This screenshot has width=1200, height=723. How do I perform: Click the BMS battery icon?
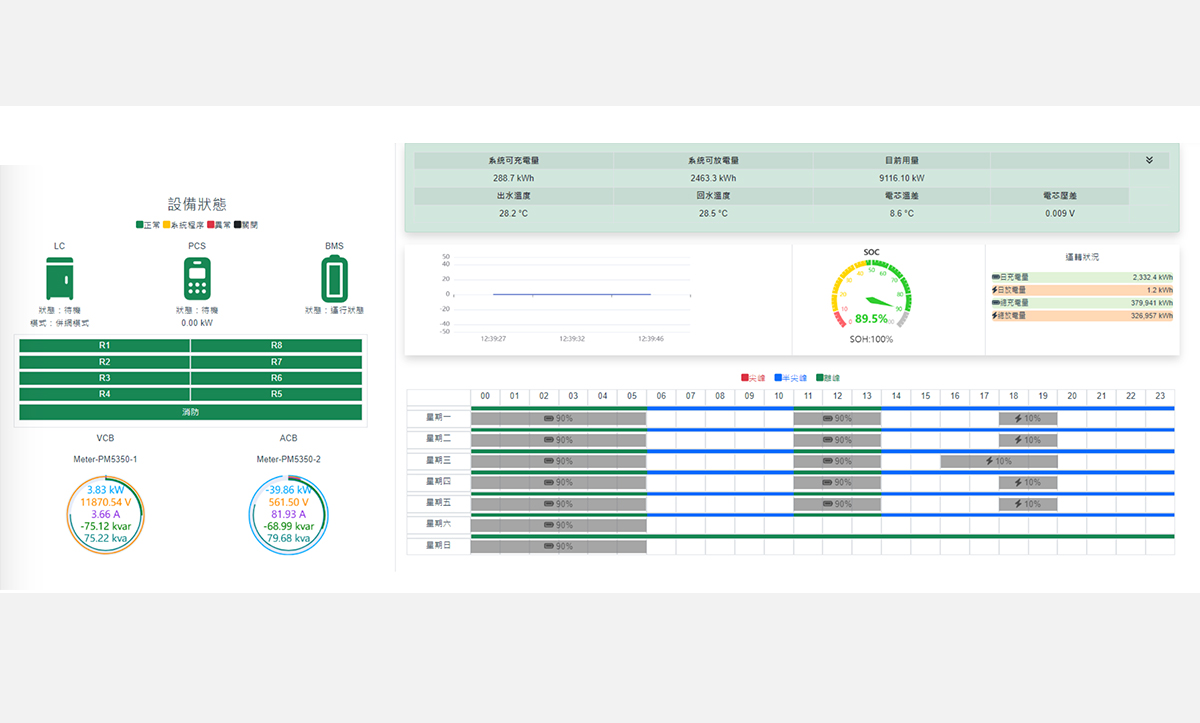[334, 278]
